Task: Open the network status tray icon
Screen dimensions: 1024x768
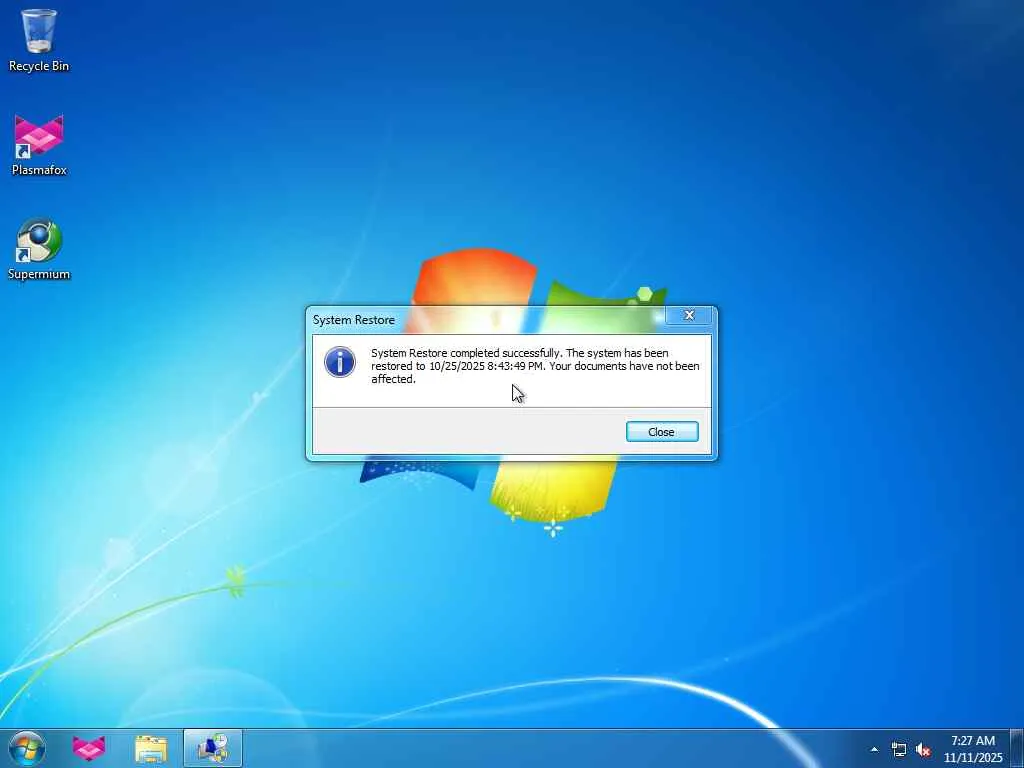Action: pos(899,750)
